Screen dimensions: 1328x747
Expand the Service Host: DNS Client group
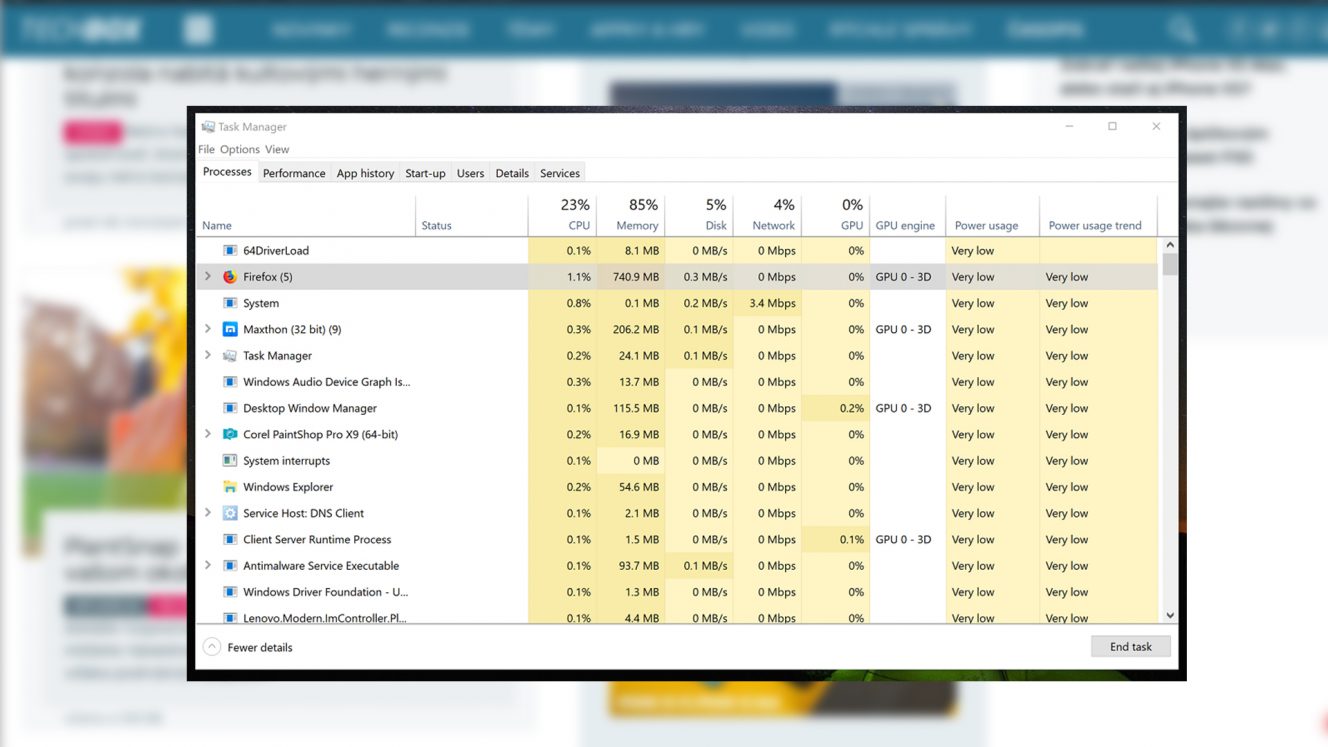click(x=208, y=513)
